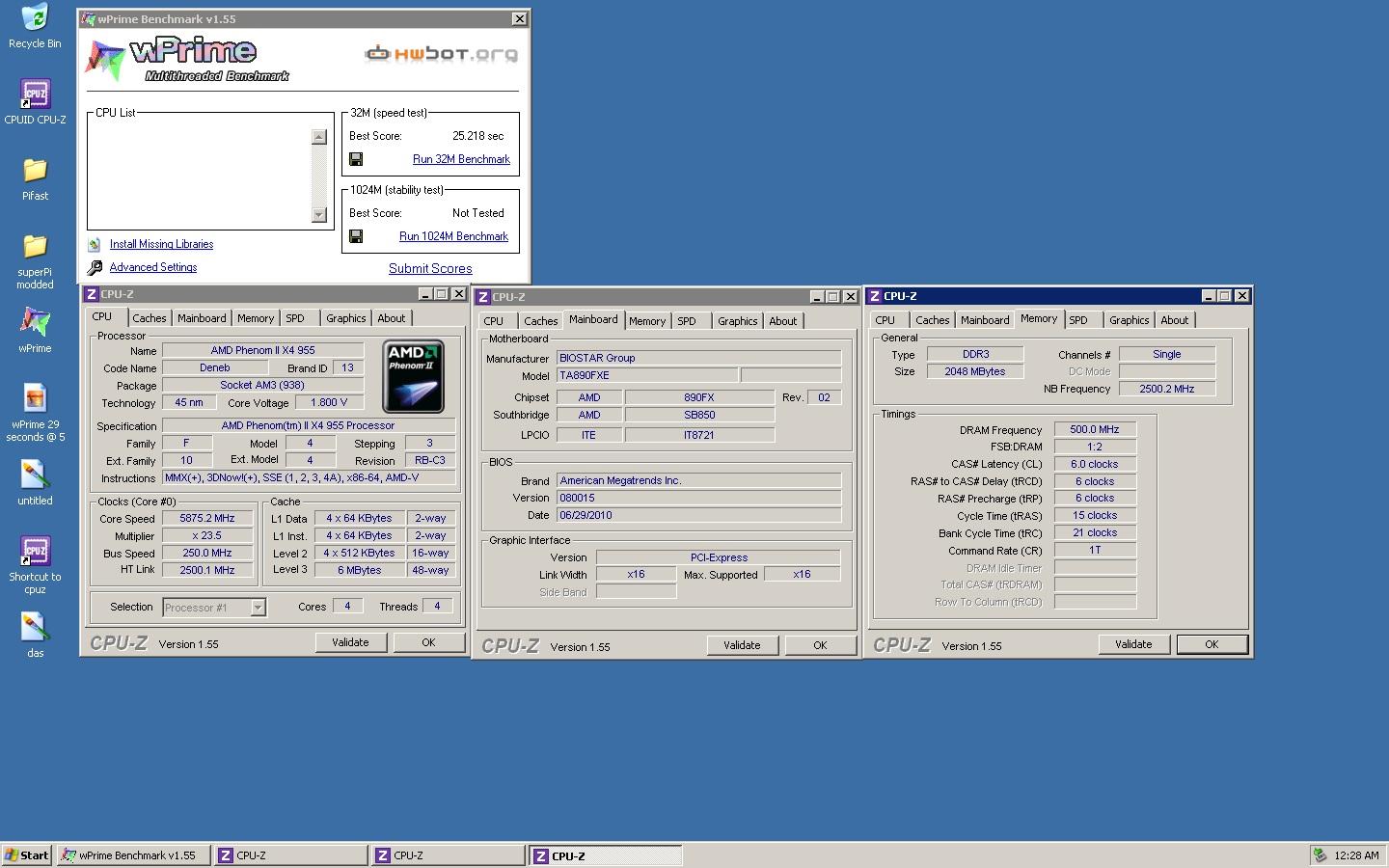The height and width of the screenshot is (868, 1389).
Task: Open About tab in right CPU-Z window
Action: tap(1175, 320)
